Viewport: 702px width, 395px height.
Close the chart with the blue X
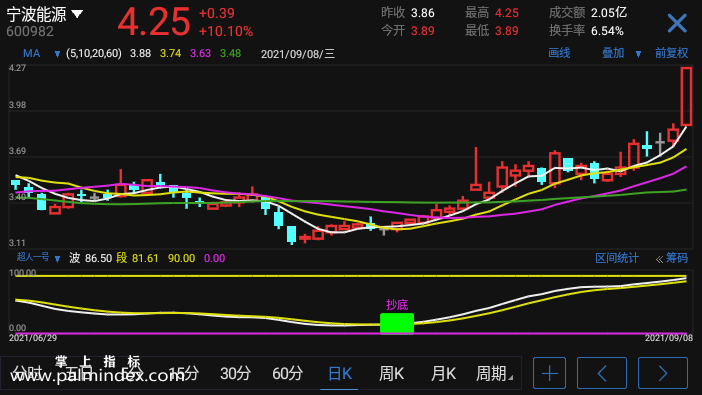[x=677, y=23]
